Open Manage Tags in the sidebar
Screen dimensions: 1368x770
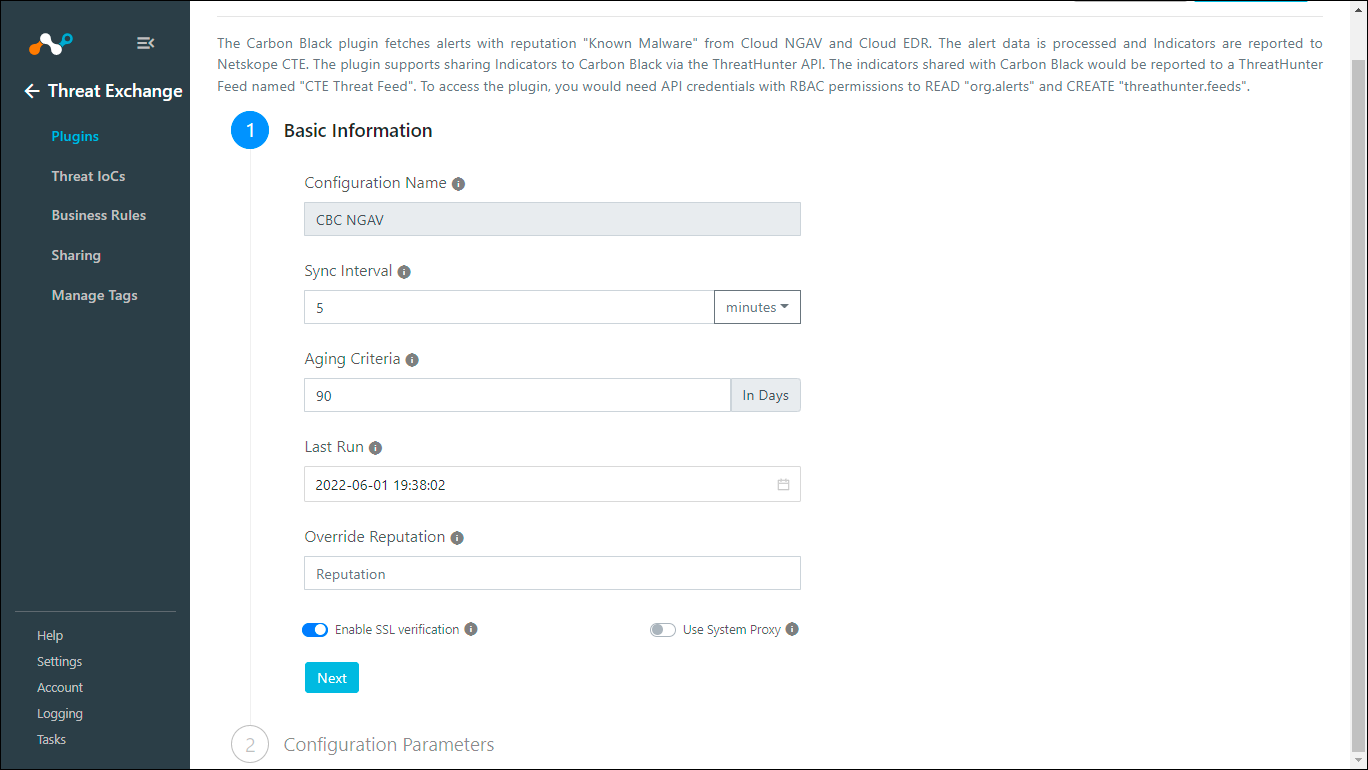click(95, 295)
